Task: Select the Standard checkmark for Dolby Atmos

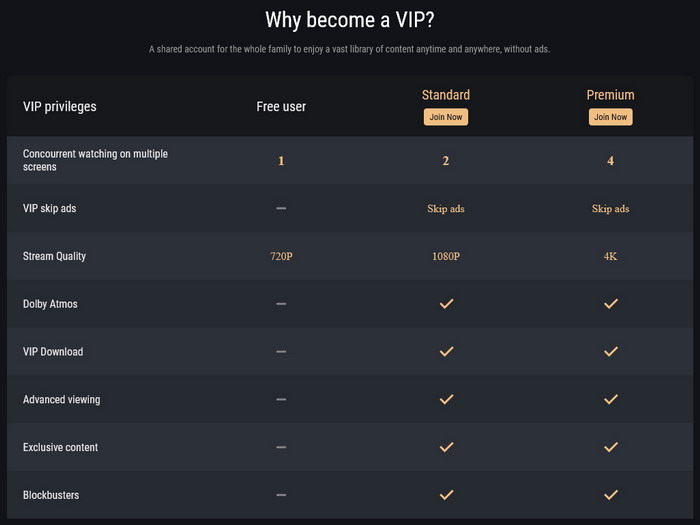Action: [446, 304]
